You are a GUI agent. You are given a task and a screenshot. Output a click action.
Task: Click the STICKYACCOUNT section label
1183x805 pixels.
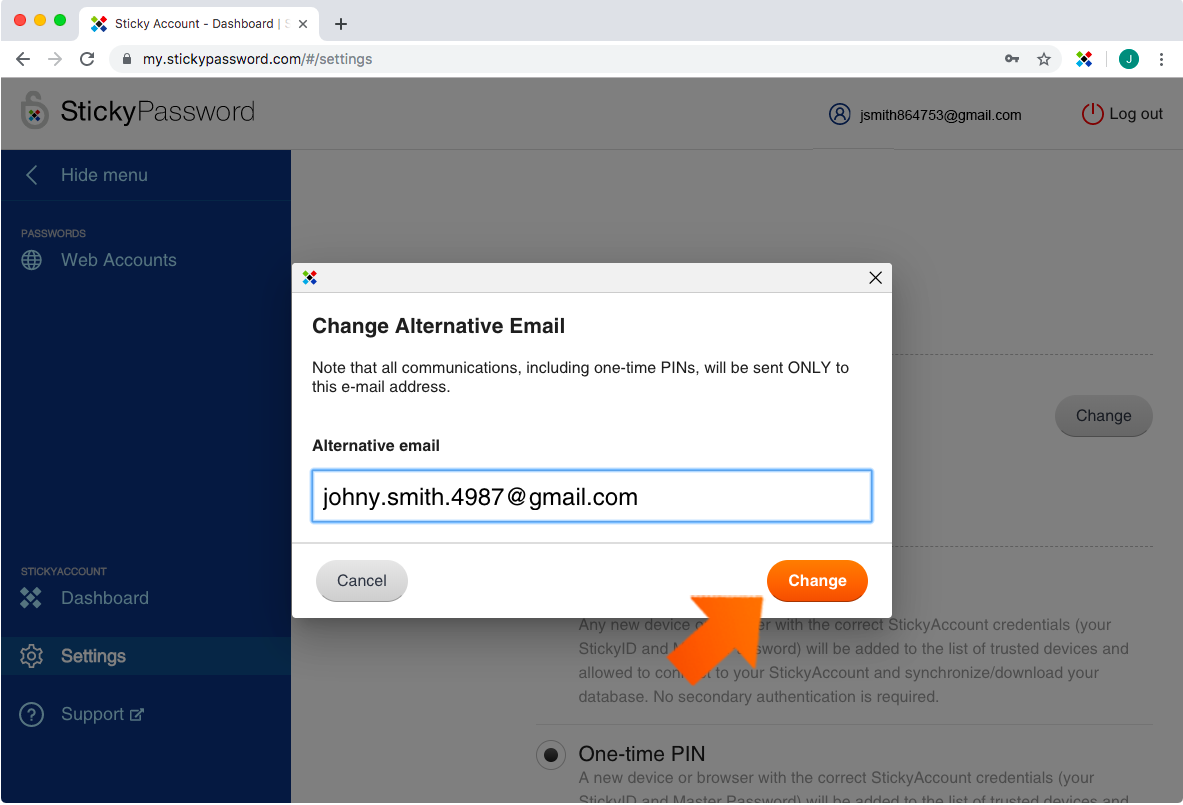(x=63, y=571)
